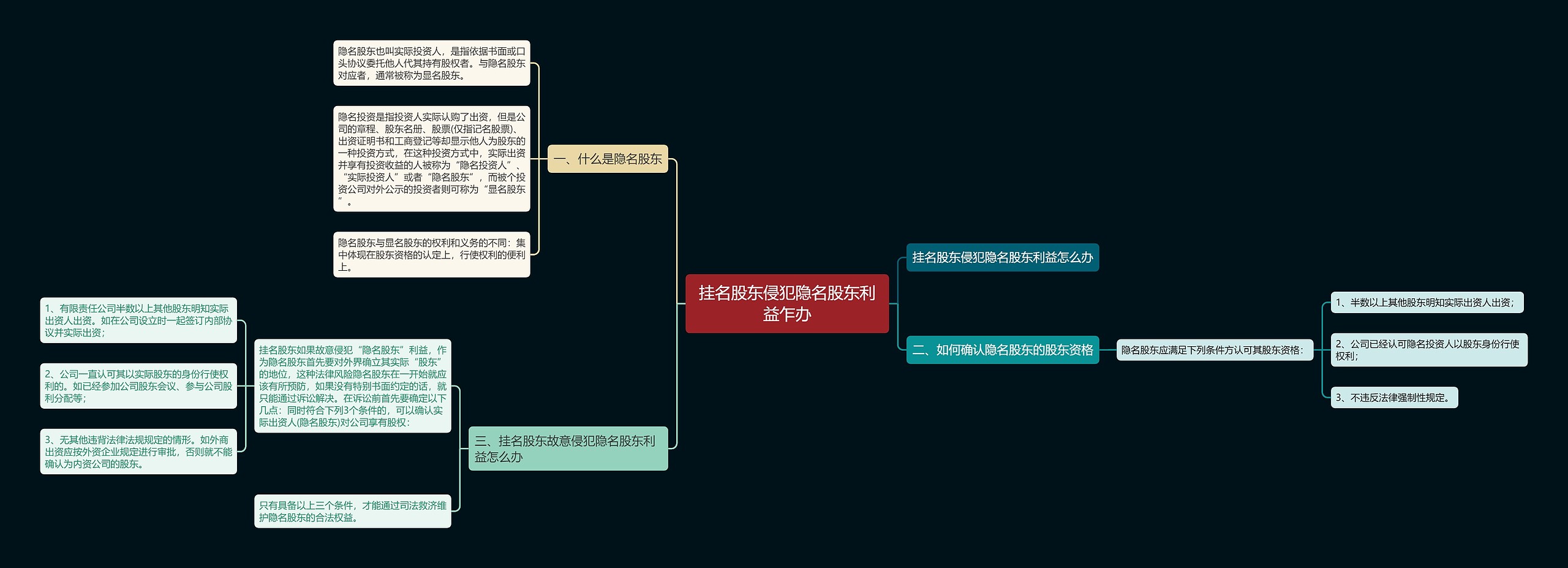The height and width of the screenshot is (568, 1568).
Task: Click the 一、什么是隐名股东 branch node
Action: (x=607, y=159)
